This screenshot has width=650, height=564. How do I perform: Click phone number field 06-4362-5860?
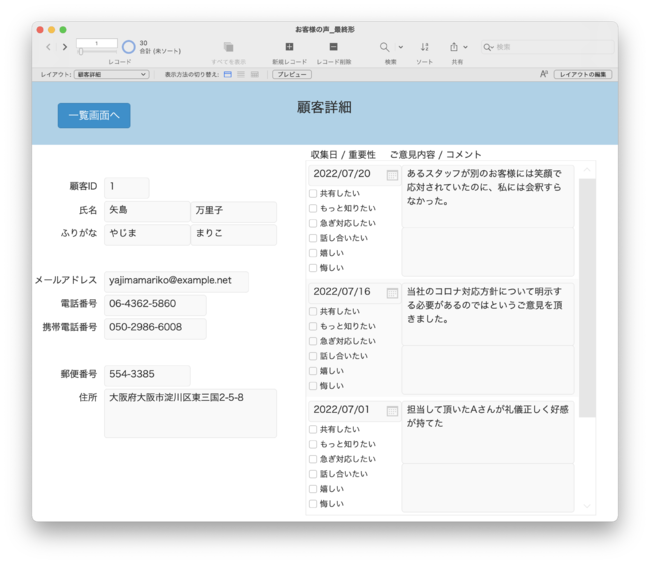pyautogui.click(x=155, y=305)
